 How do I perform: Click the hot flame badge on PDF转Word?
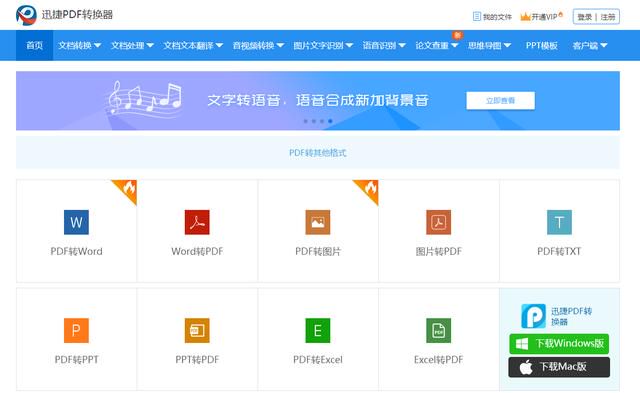[x=127, y=190]
